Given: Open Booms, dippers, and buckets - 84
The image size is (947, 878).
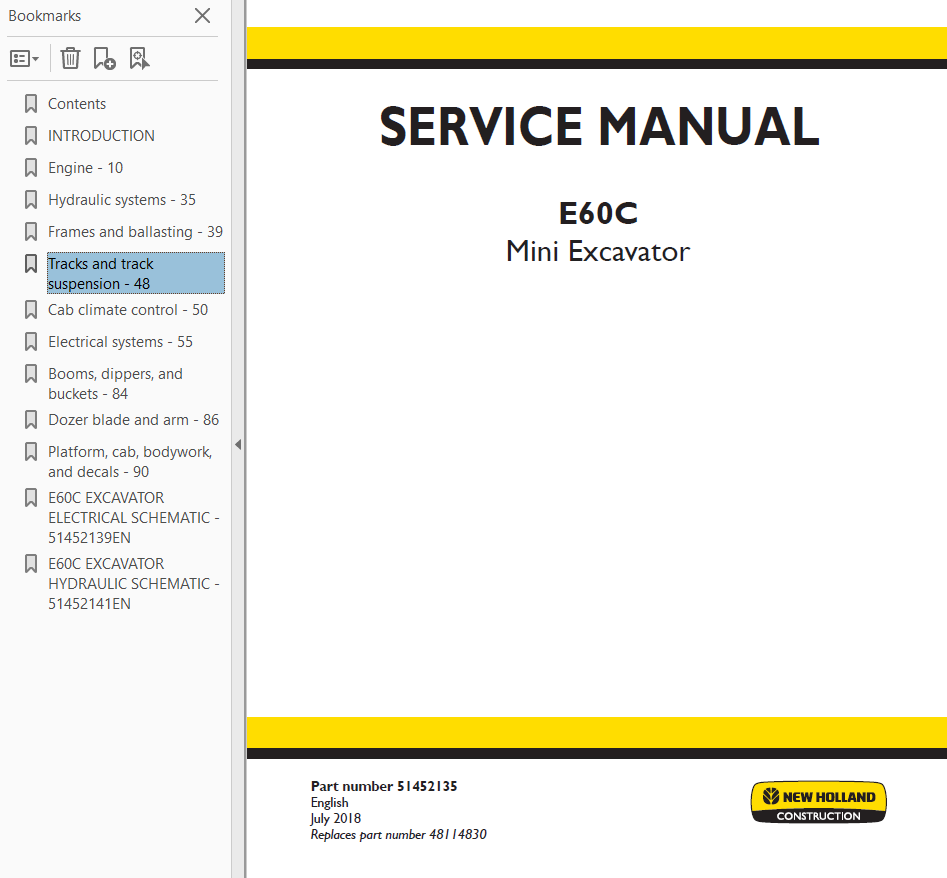Looking at the screenshot, I should click(x=115, y=383).
